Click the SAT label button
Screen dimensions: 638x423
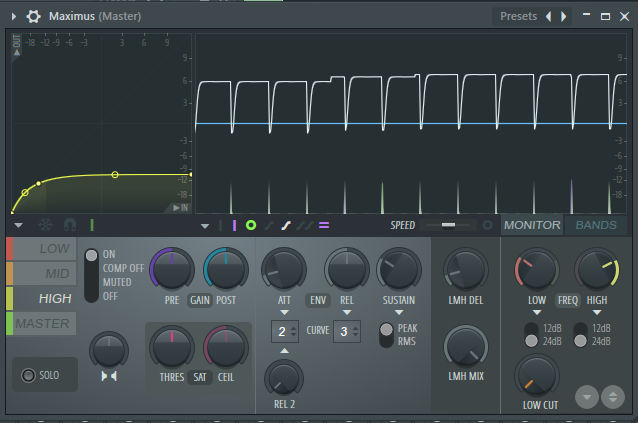pos(200,377)
